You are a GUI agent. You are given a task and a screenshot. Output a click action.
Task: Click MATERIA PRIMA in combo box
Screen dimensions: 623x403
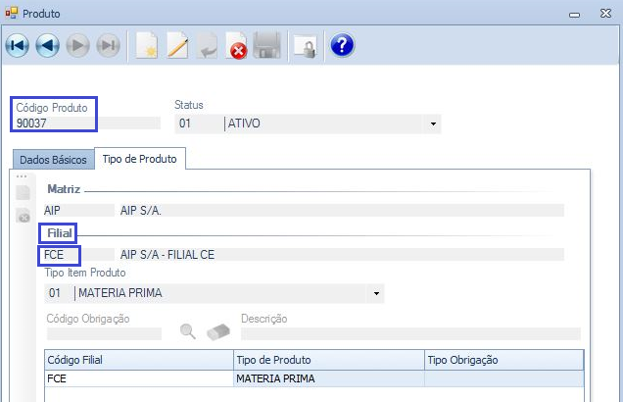120,293
